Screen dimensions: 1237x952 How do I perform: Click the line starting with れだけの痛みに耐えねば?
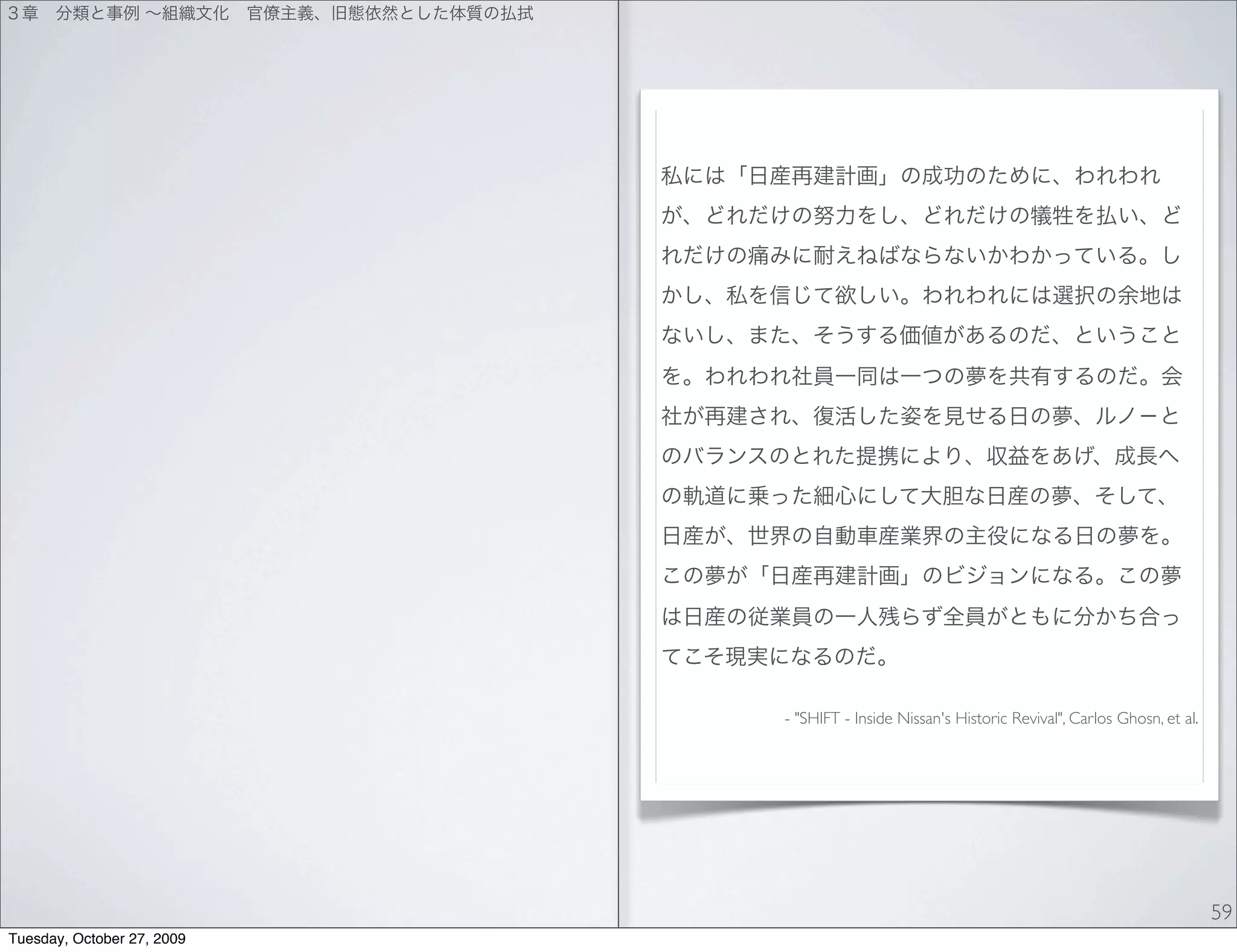921,256
